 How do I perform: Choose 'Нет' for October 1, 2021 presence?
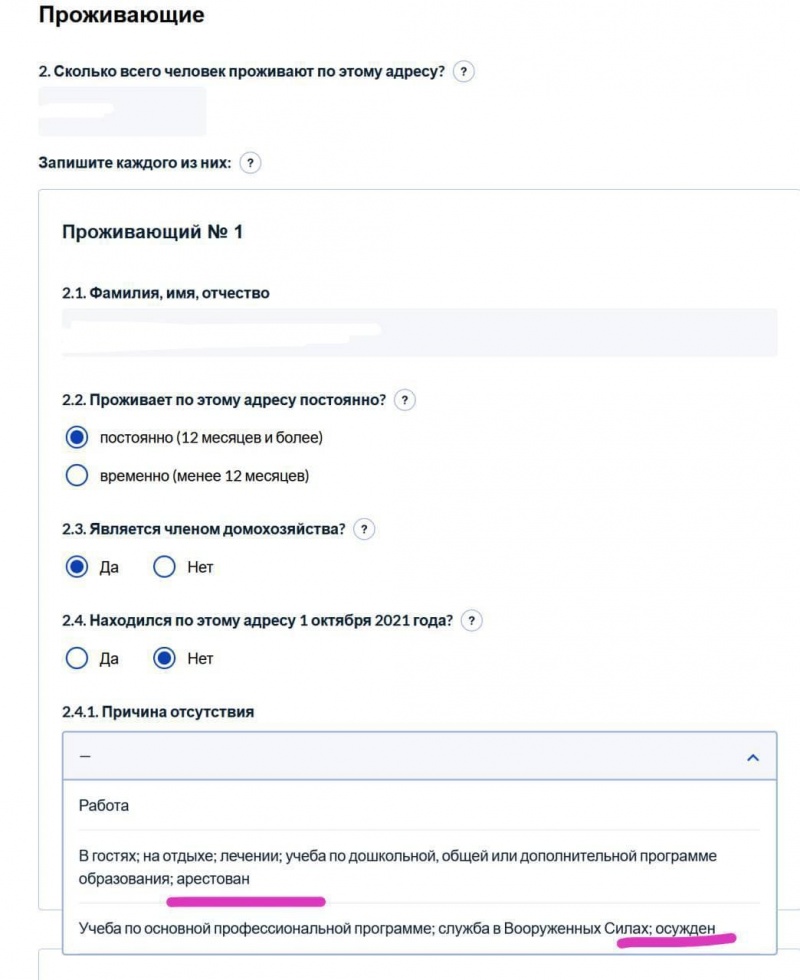(164, 658)
